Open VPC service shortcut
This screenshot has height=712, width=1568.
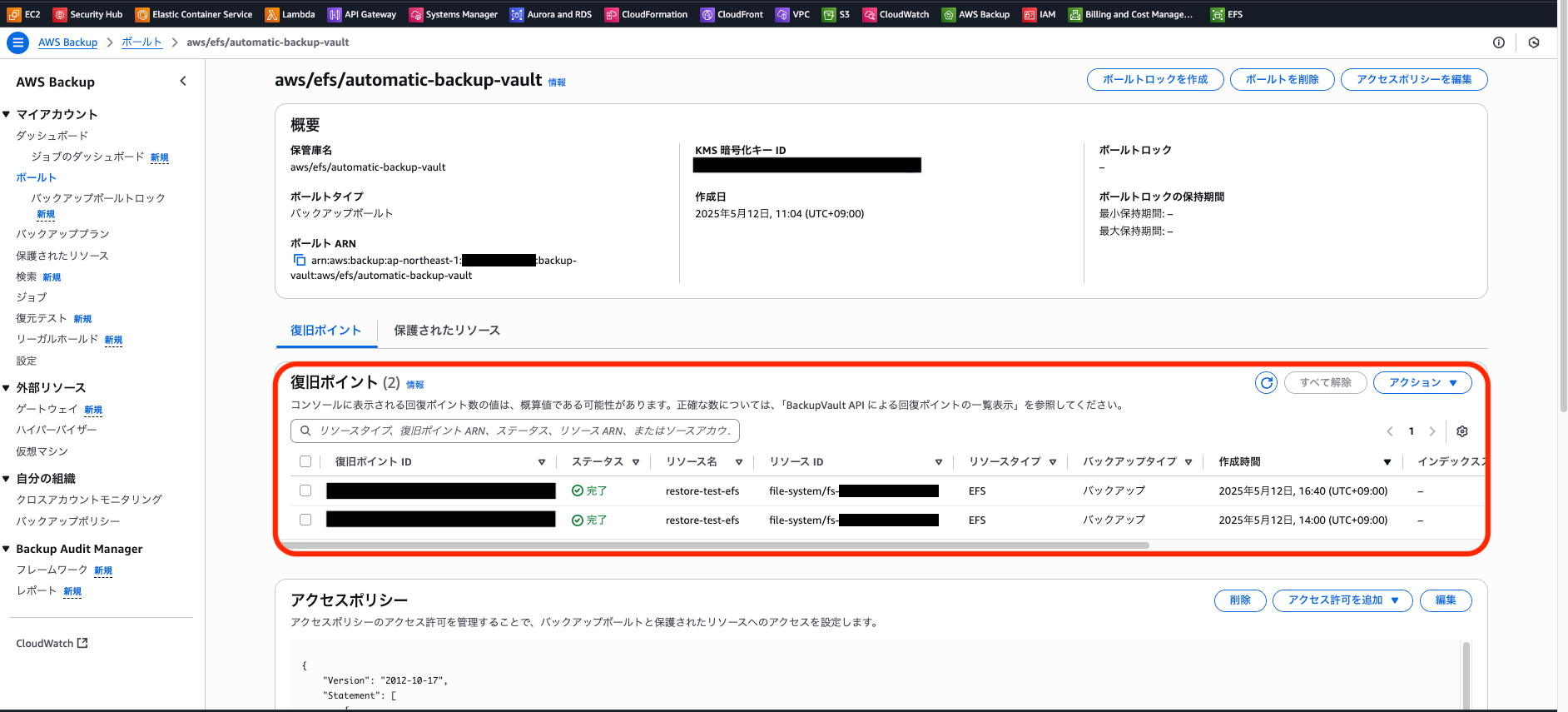[792, 14]
